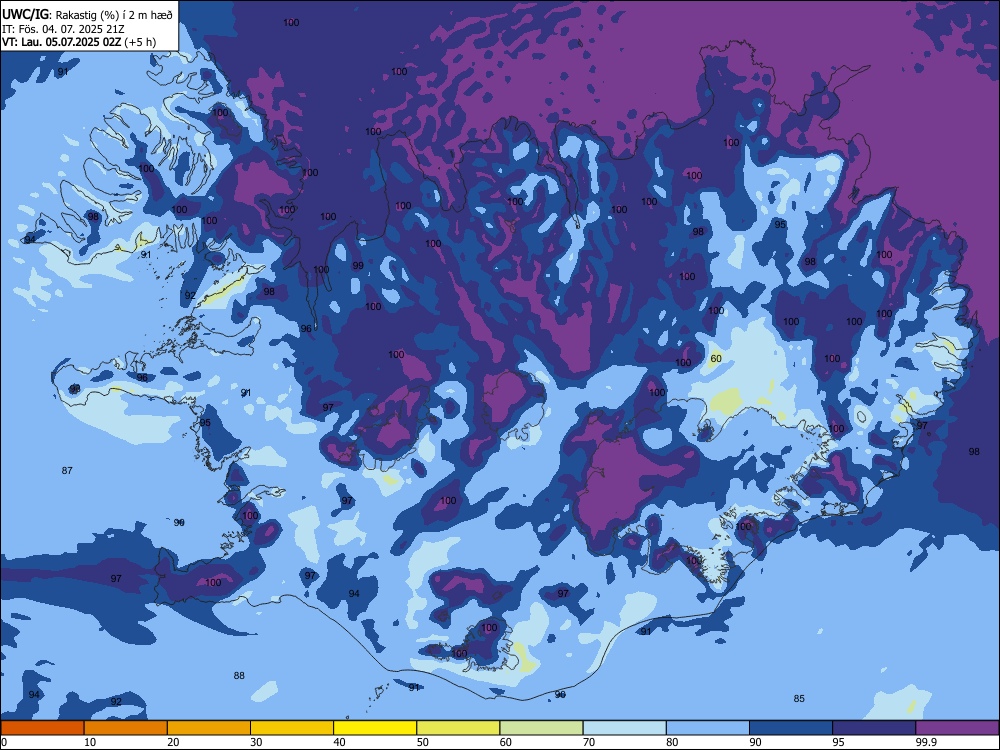Click the amber 20–30 legend swatch
1000x750 pixels.
click(x=209, y=727)
